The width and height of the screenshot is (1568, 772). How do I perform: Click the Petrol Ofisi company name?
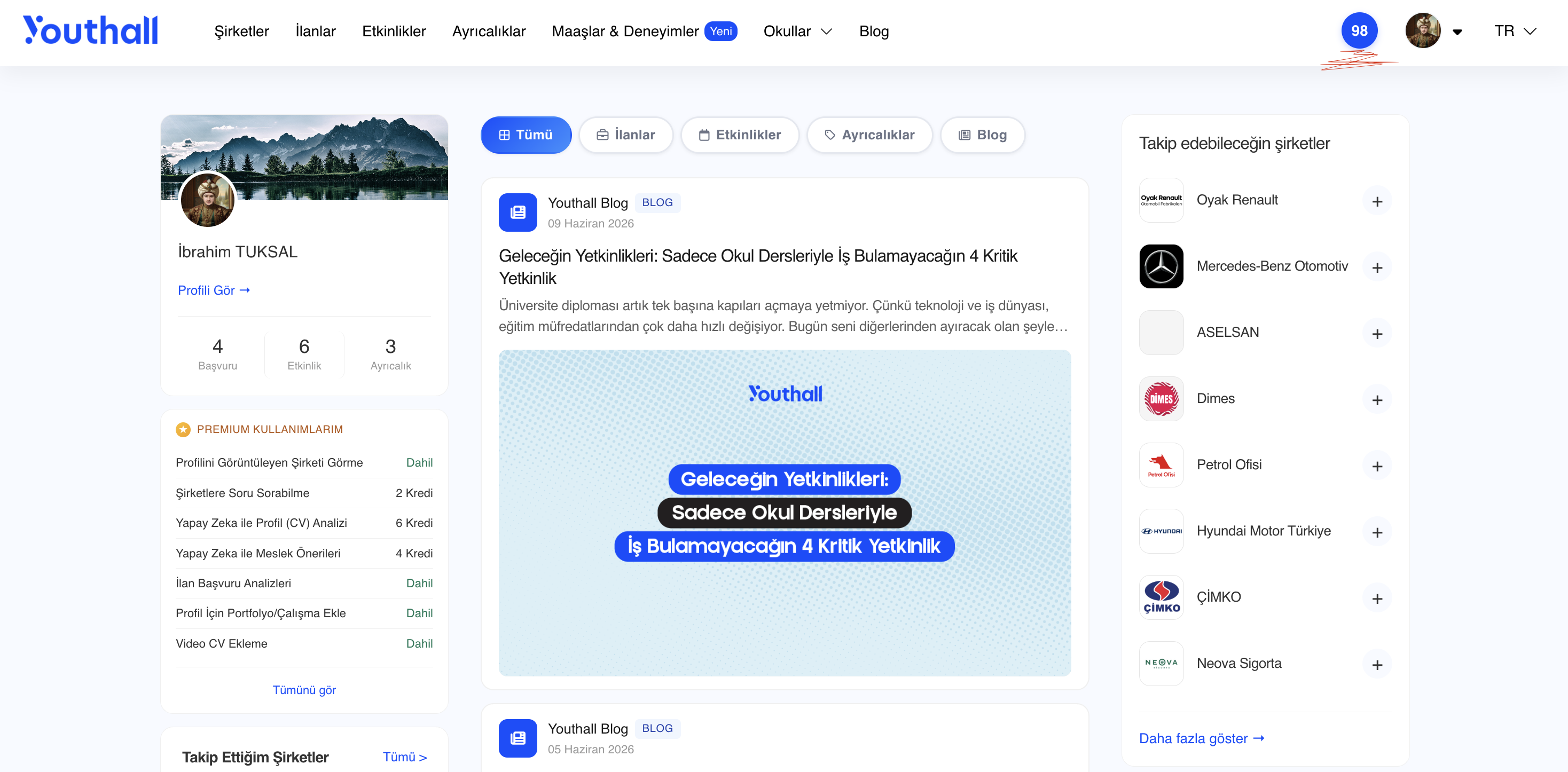tap(1229, 466)
